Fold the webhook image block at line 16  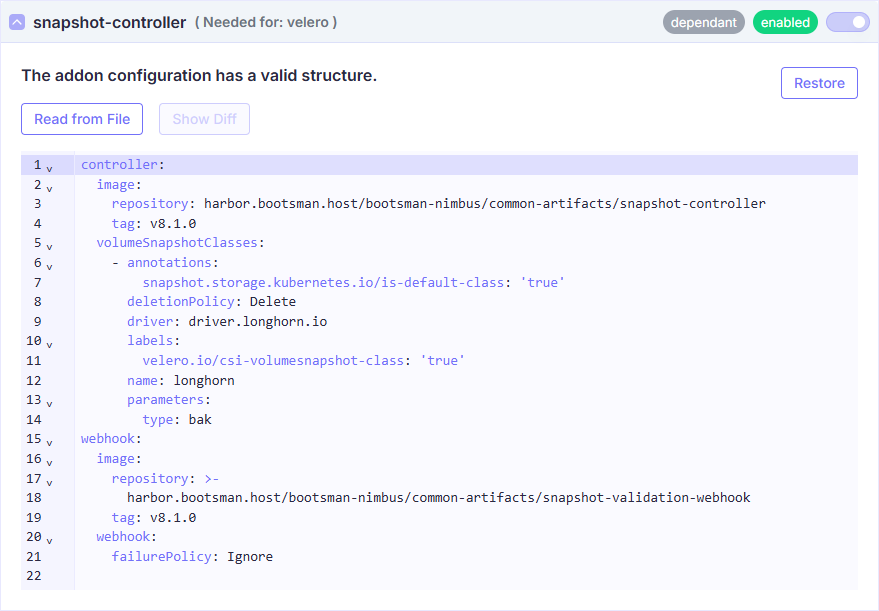[x=50, y=461]
